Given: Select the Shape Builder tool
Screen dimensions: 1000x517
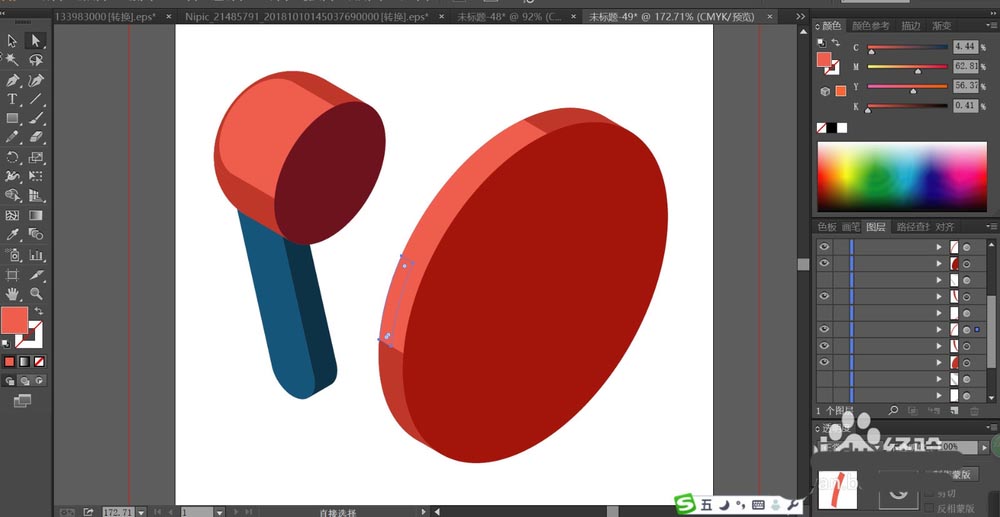Looking at the screenshot, I should [12, 195].
